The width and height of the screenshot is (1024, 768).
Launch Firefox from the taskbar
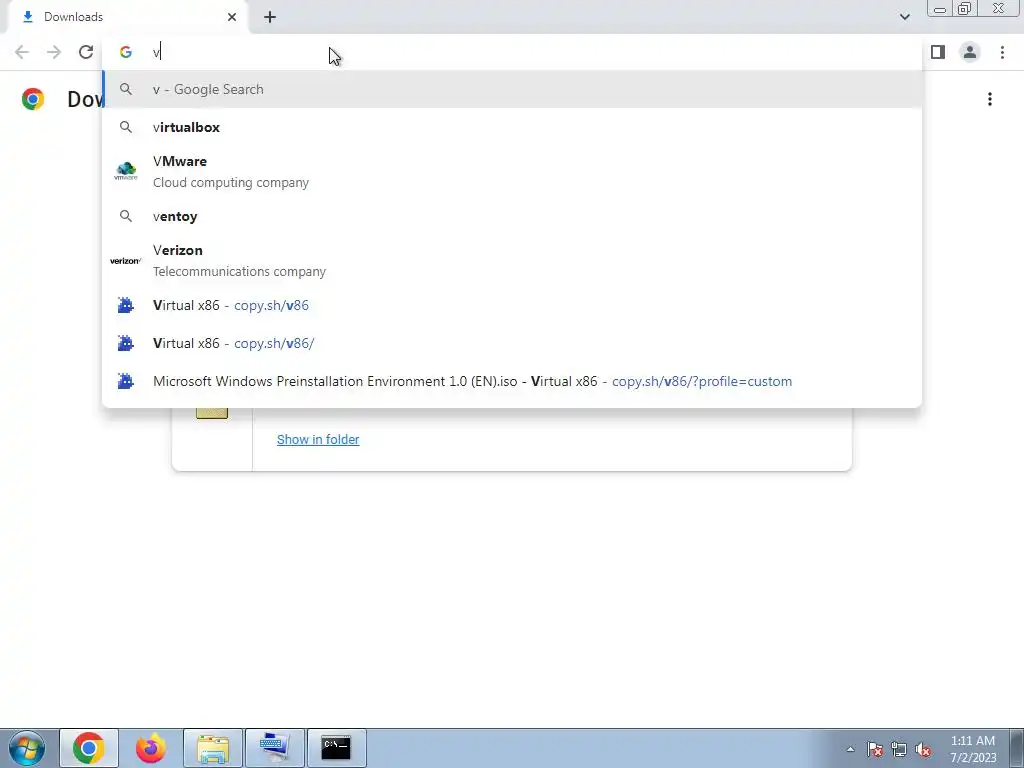click(x=151, y=748)
